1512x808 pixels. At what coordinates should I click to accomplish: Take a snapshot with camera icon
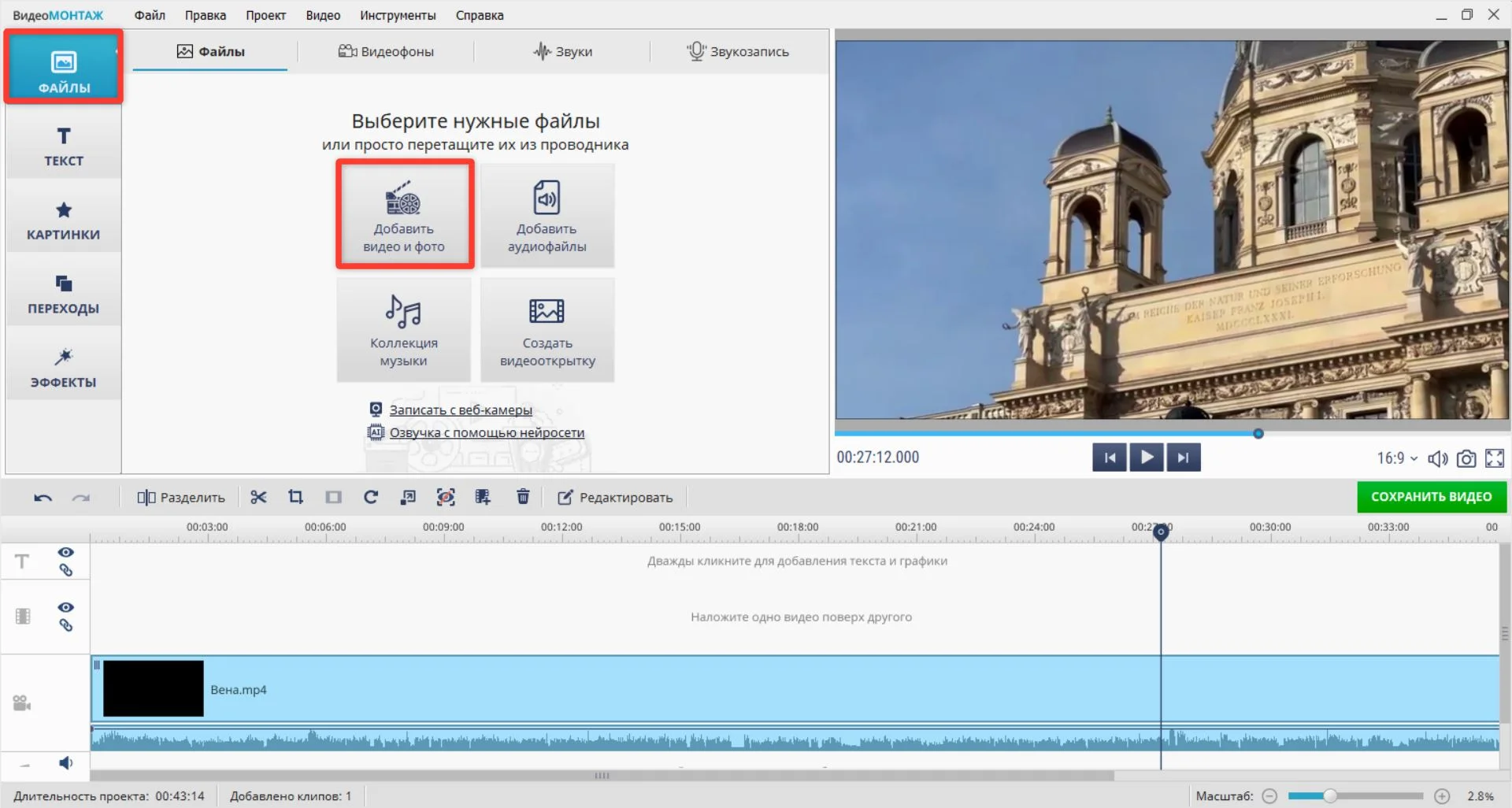(x=1466, y=458)
